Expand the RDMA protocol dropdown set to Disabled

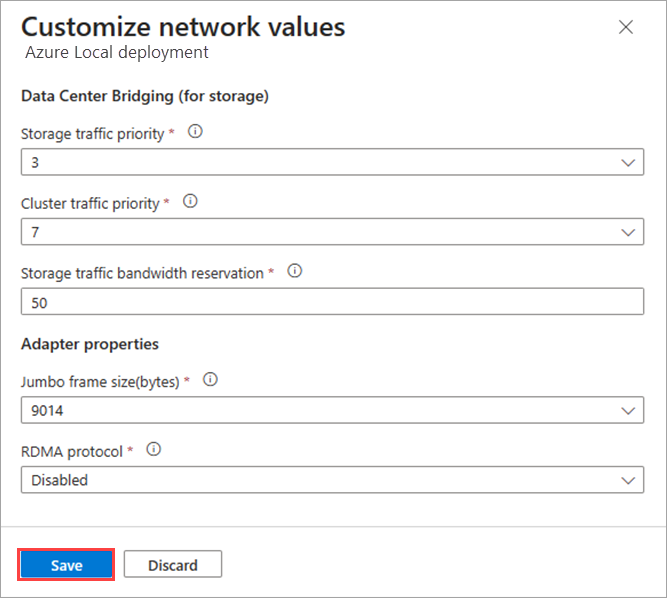point(332,480)
